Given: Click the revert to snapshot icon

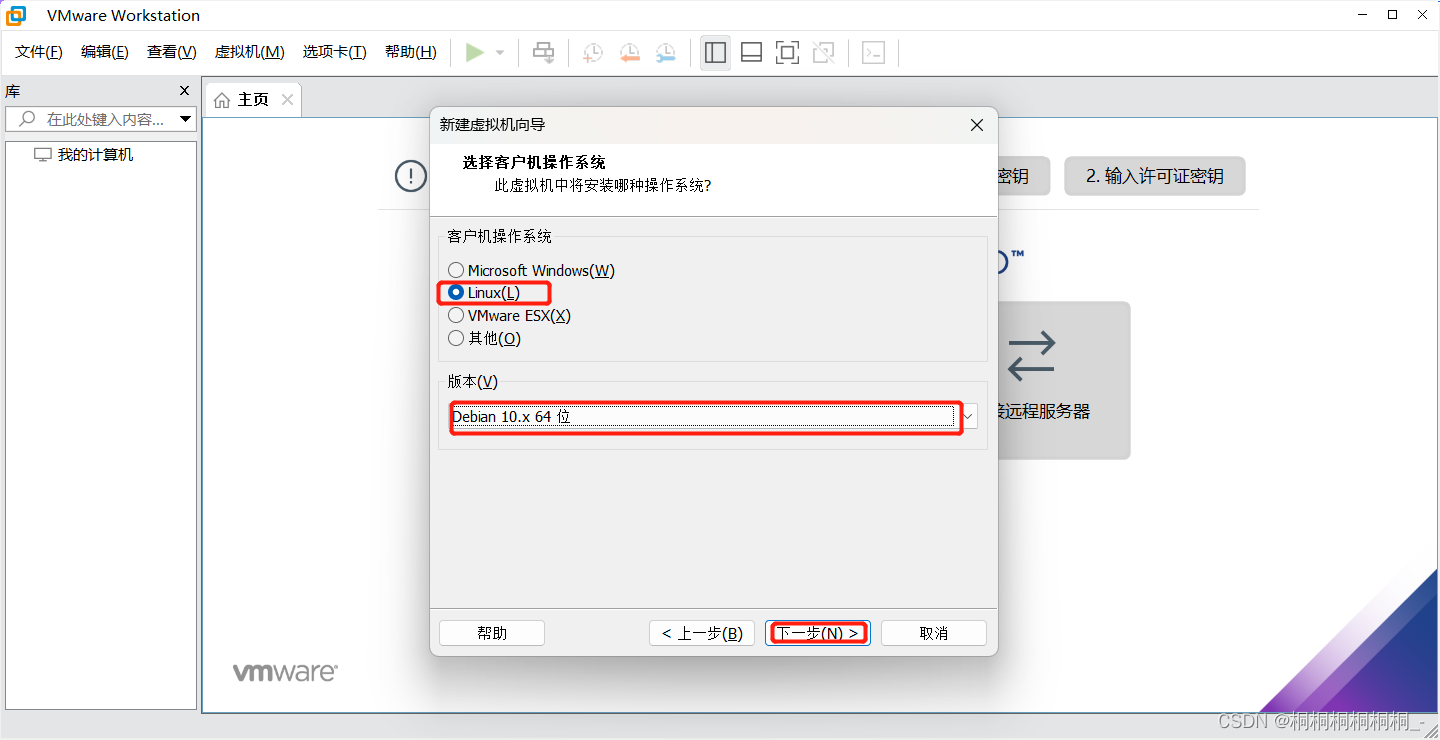Looking at the screenshot, I should coord(629,52).
